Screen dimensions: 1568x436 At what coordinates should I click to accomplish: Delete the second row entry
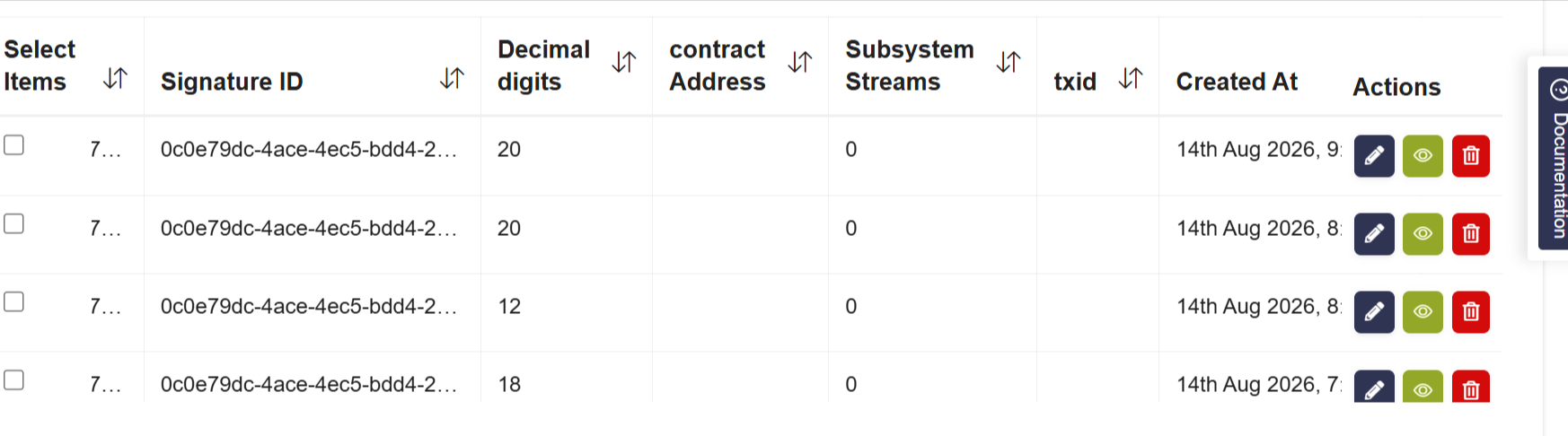1471,234
